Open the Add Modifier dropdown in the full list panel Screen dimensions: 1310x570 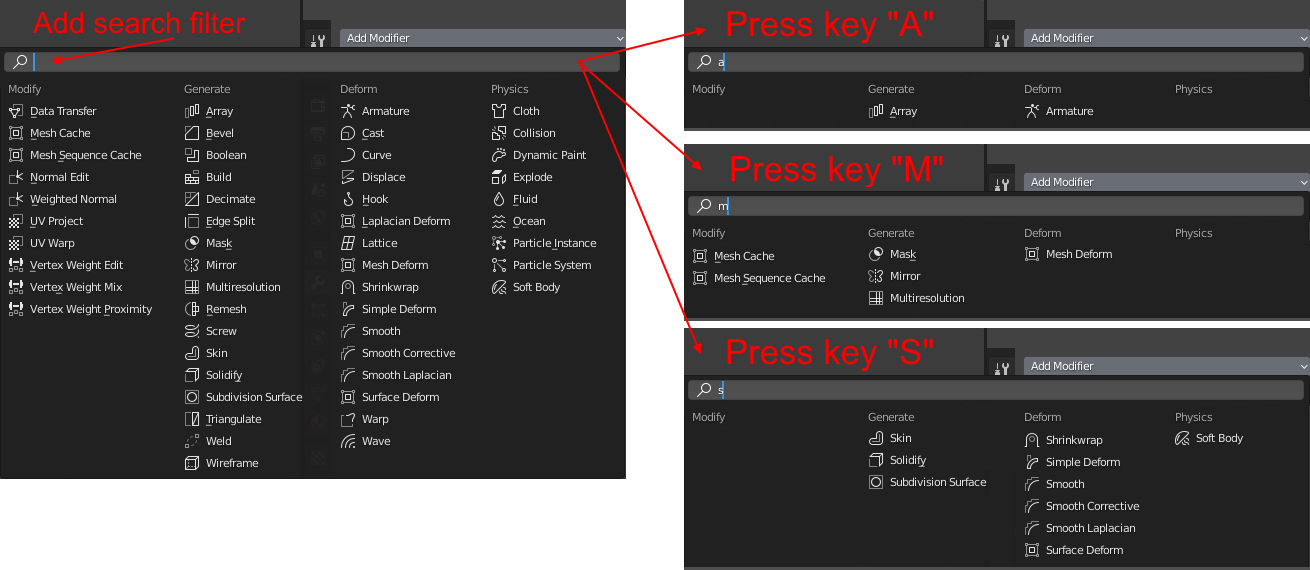click(x=482, y=38)
